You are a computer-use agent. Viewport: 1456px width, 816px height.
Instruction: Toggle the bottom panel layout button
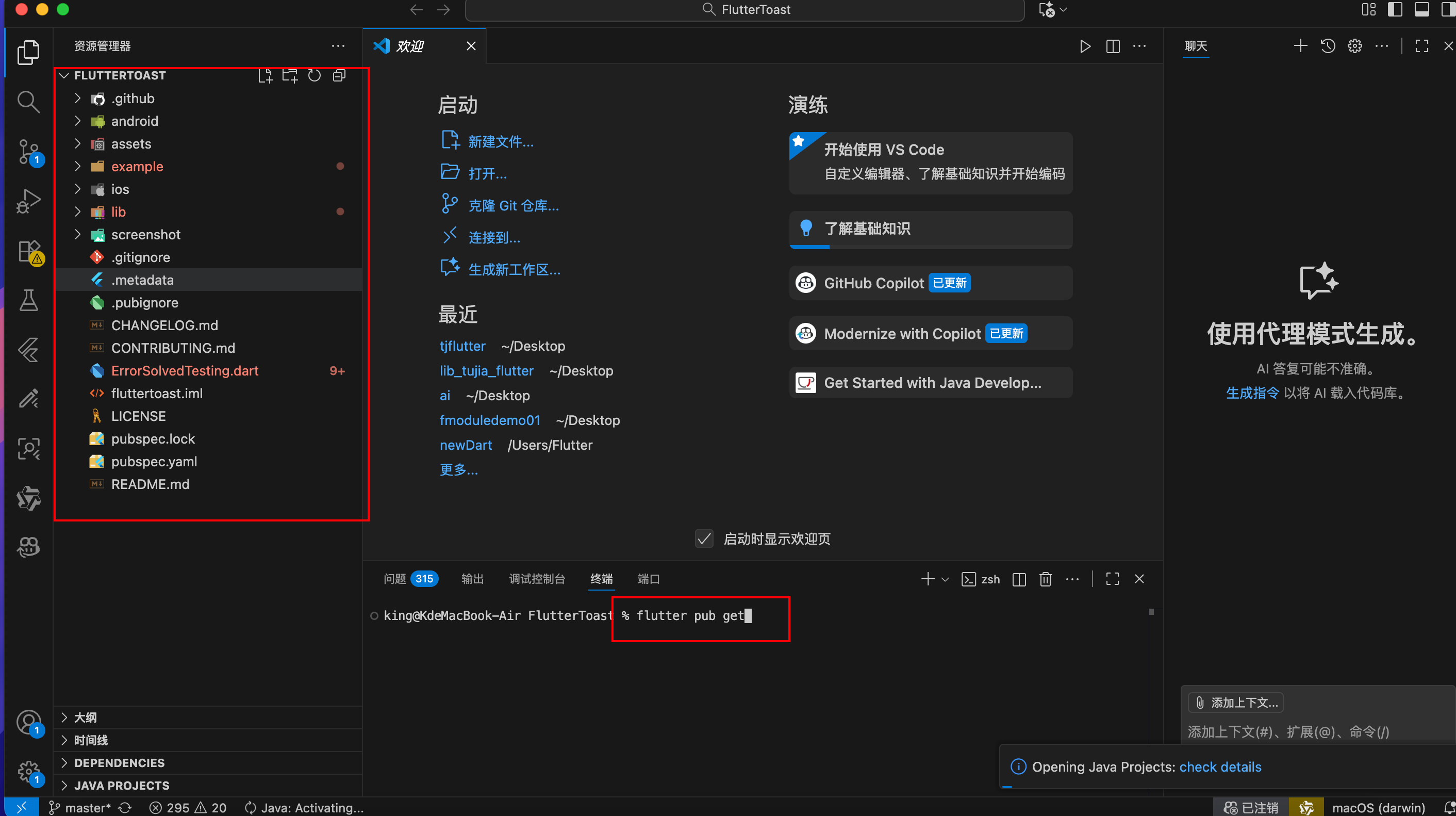[x=1421, y=10]
